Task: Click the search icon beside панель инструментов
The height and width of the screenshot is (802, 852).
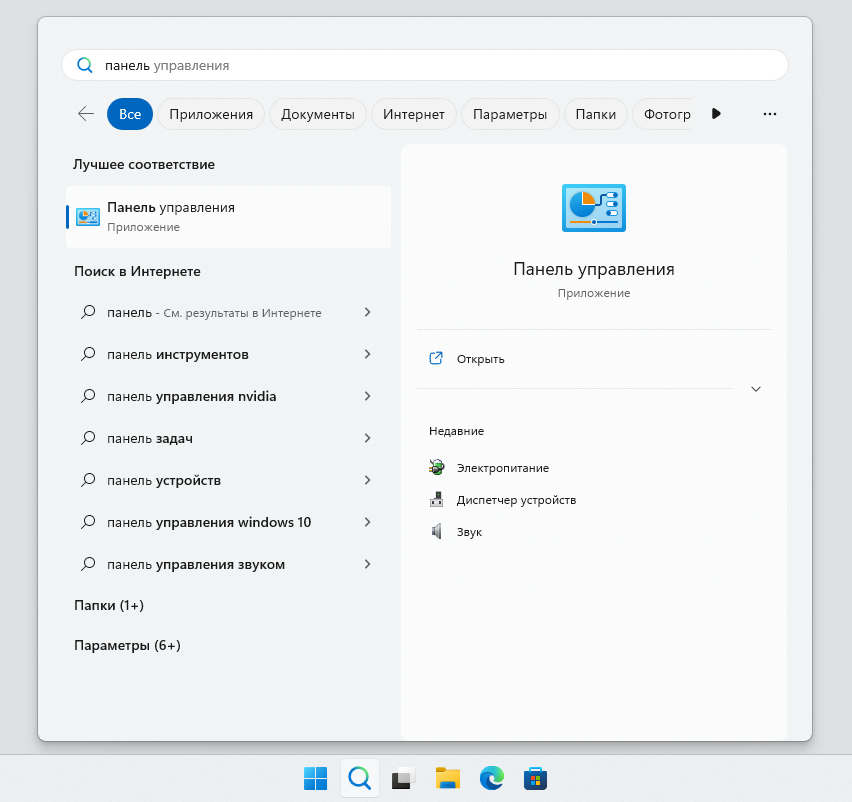Action: (88, 354)
